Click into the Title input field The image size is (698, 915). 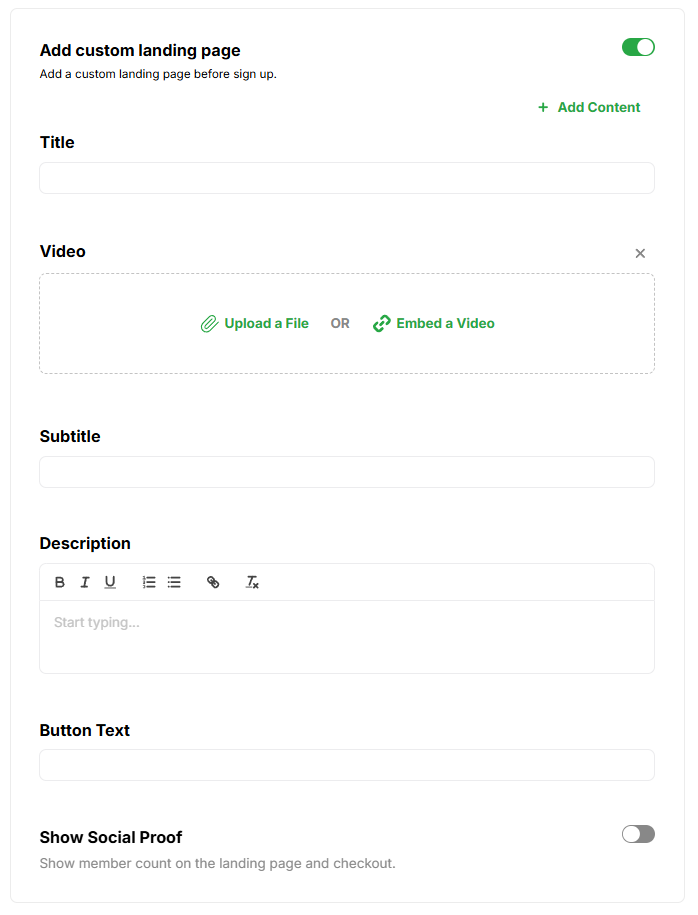pyautogui.click(x=346, y=178)
